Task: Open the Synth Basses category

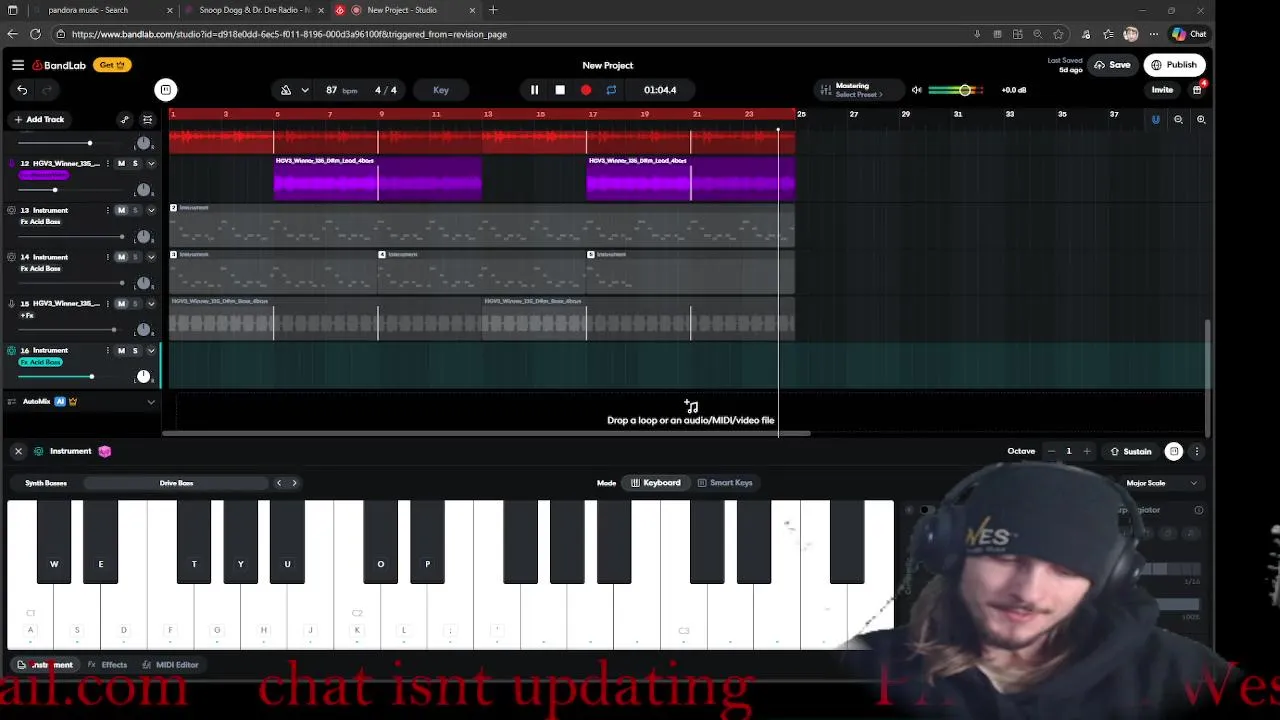Action: (x=46, y=483)
